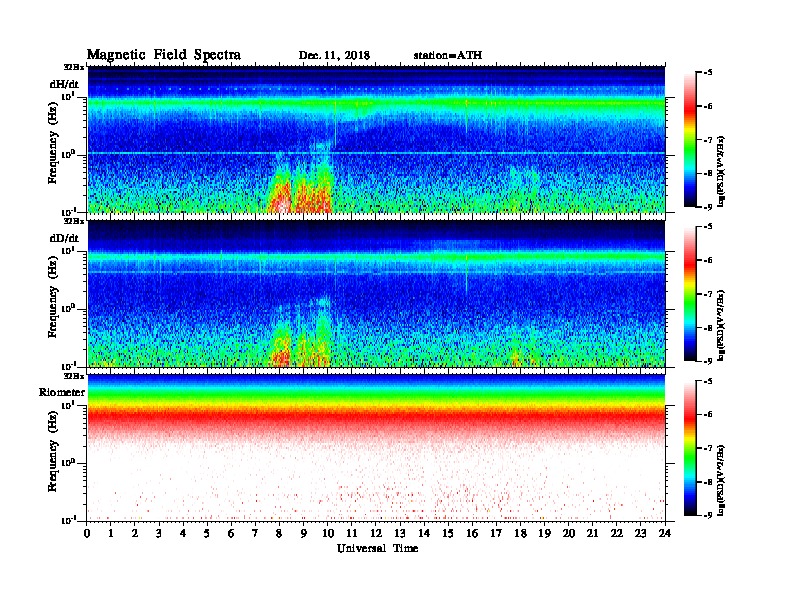
Task: Click the 32Hz label atop the Riometer panel
Action: coord(74,376)
